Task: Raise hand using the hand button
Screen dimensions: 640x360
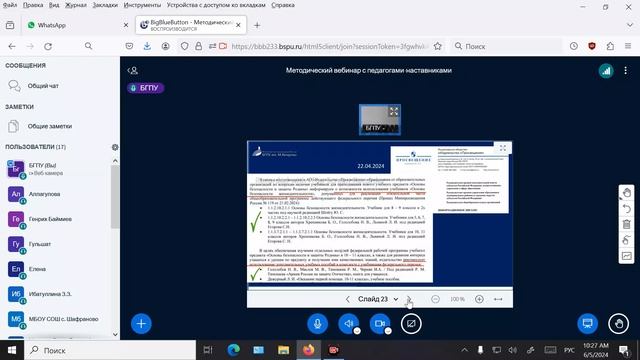Action: click(619, 324)
